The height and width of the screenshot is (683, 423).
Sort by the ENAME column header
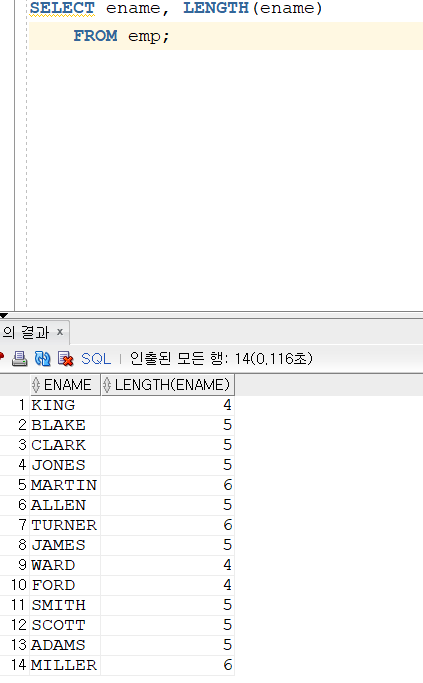65,385
